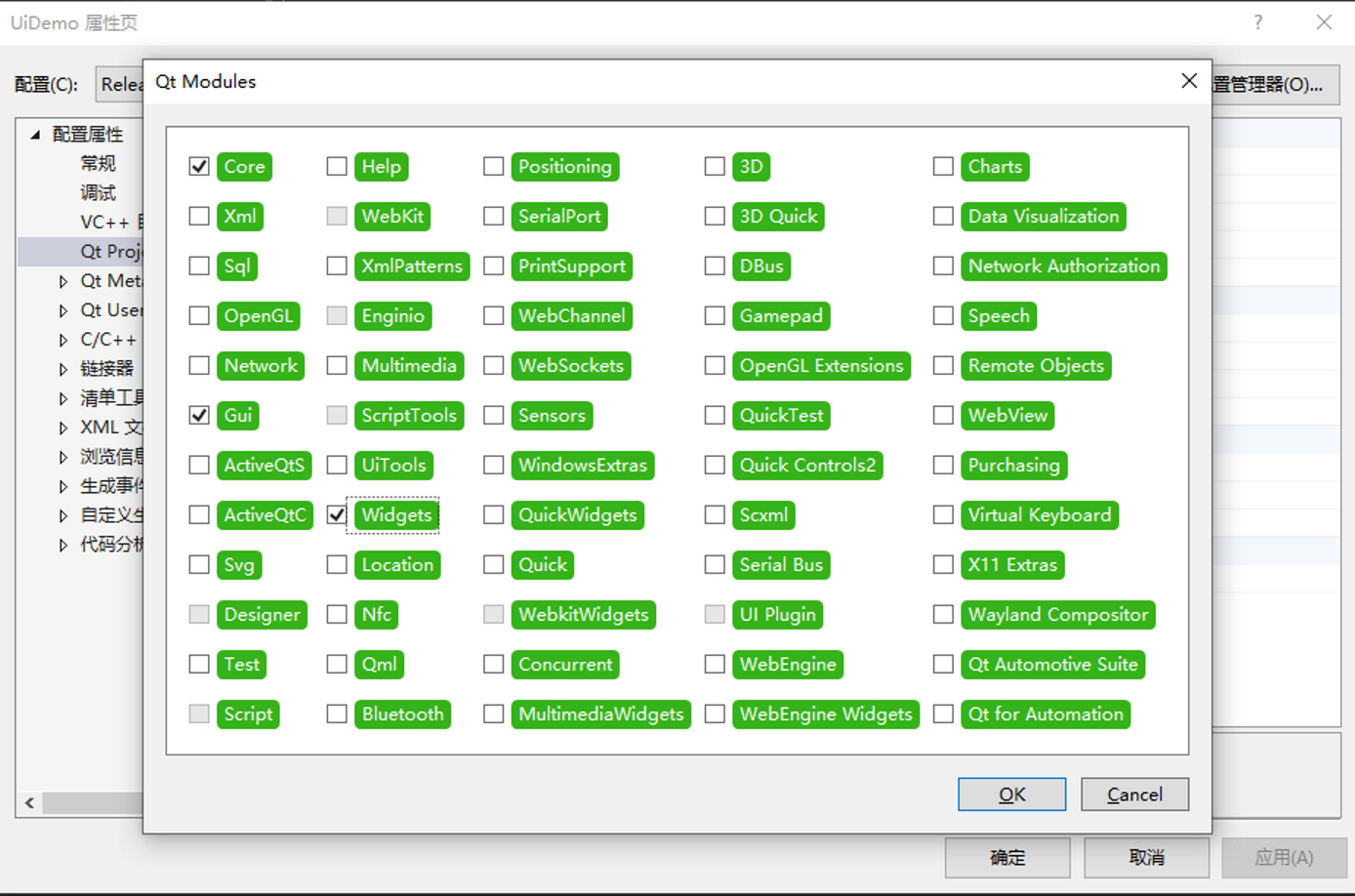
Task: Enable the Quick Controls2 checkbox
Action: [715, 466]
